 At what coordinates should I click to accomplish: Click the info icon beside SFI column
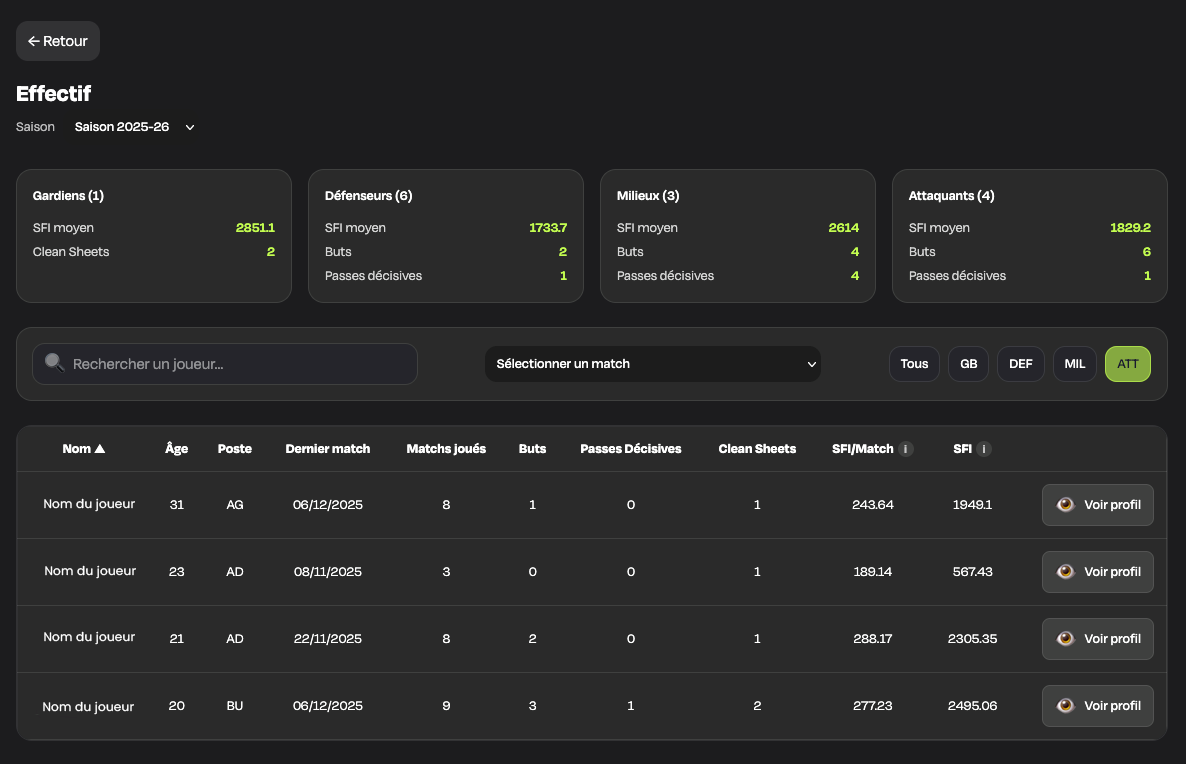click(x=984, y=449)
